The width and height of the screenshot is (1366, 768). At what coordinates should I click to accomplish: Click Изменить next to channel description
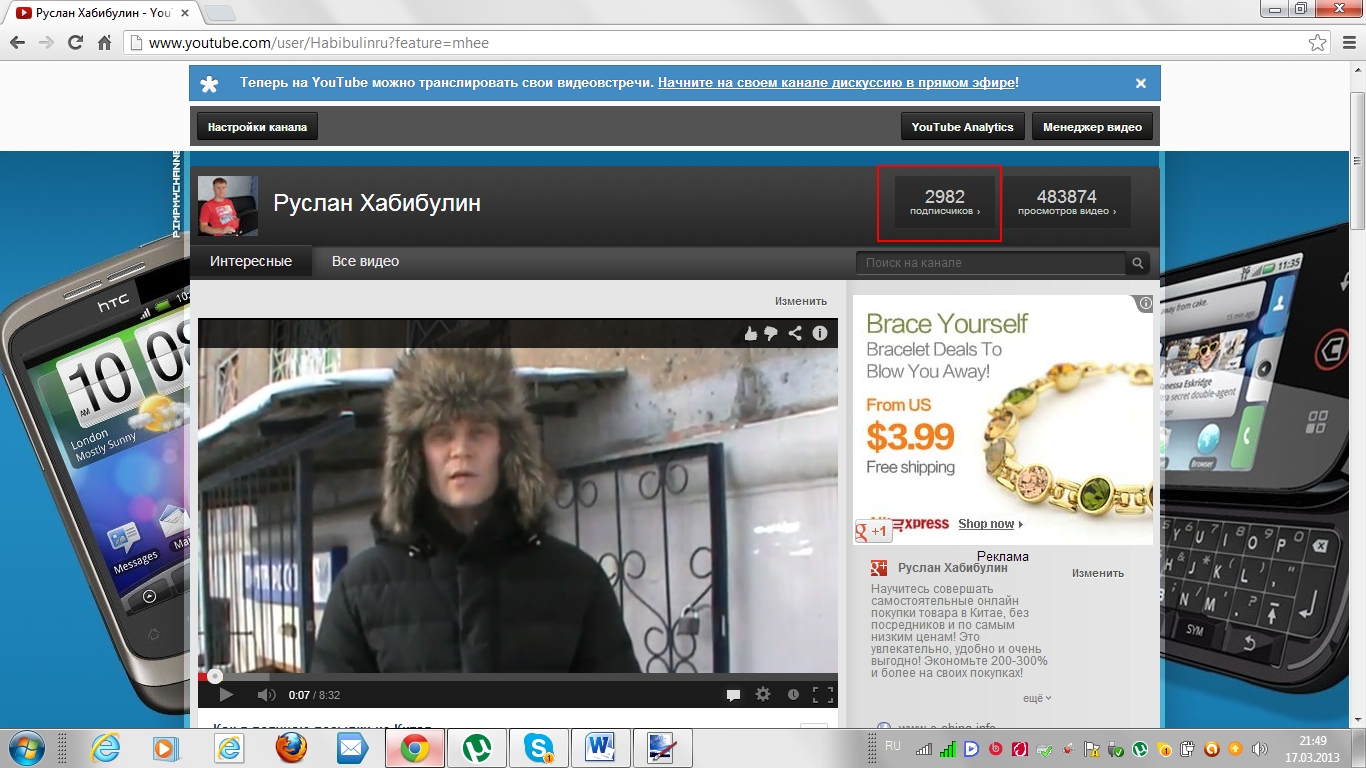[x=1098, y=573]
